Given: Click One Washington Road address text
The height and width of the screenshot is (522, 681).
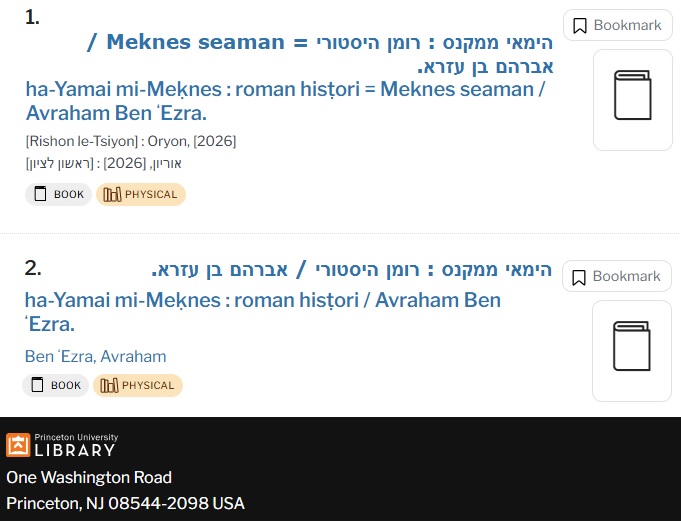Looking at the screenshot, I should point(89,478).
